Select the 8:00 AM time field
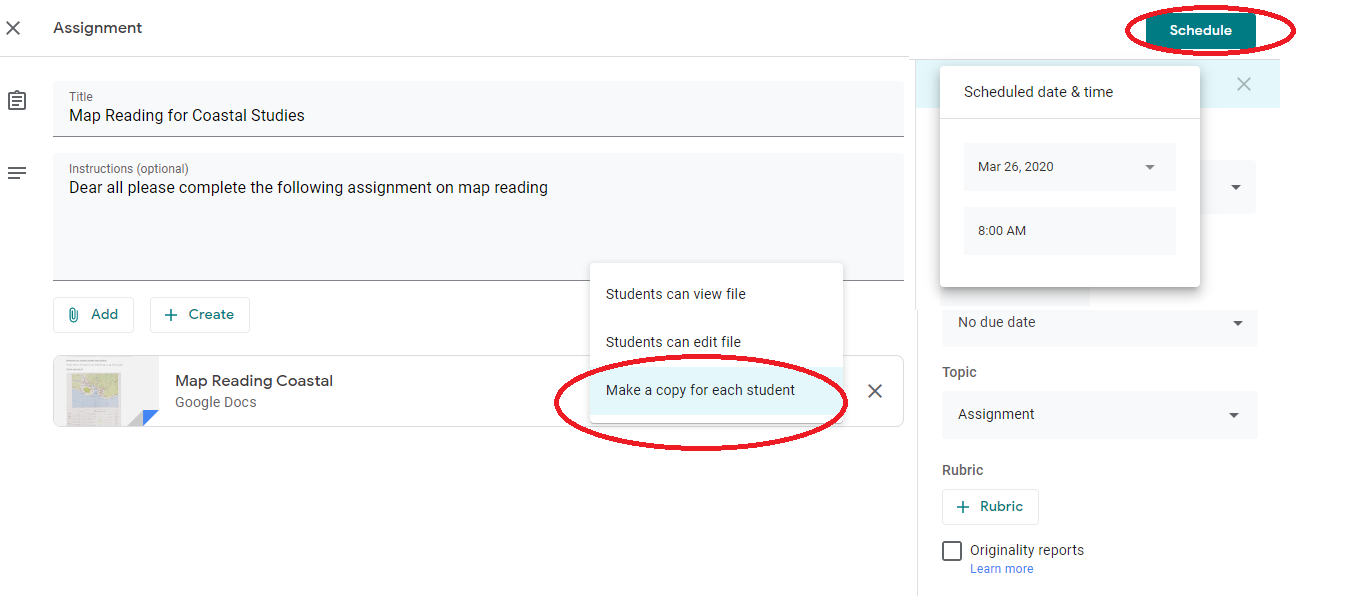1346x606 pixels. (1069, 230)
